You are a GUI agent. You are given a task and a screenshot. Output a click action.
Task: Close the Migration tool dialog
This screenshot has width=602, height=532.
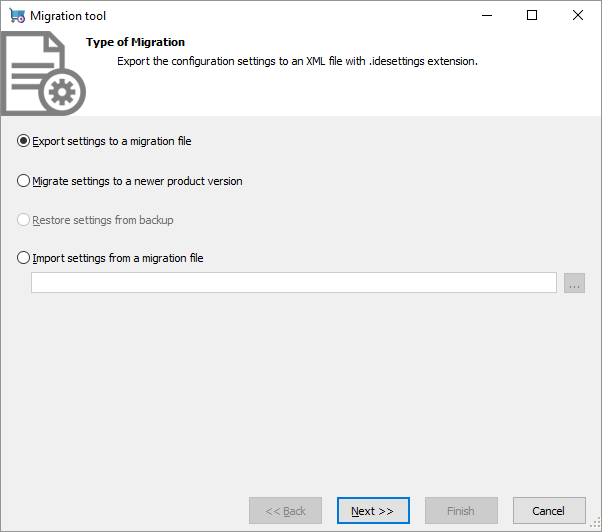578,16
